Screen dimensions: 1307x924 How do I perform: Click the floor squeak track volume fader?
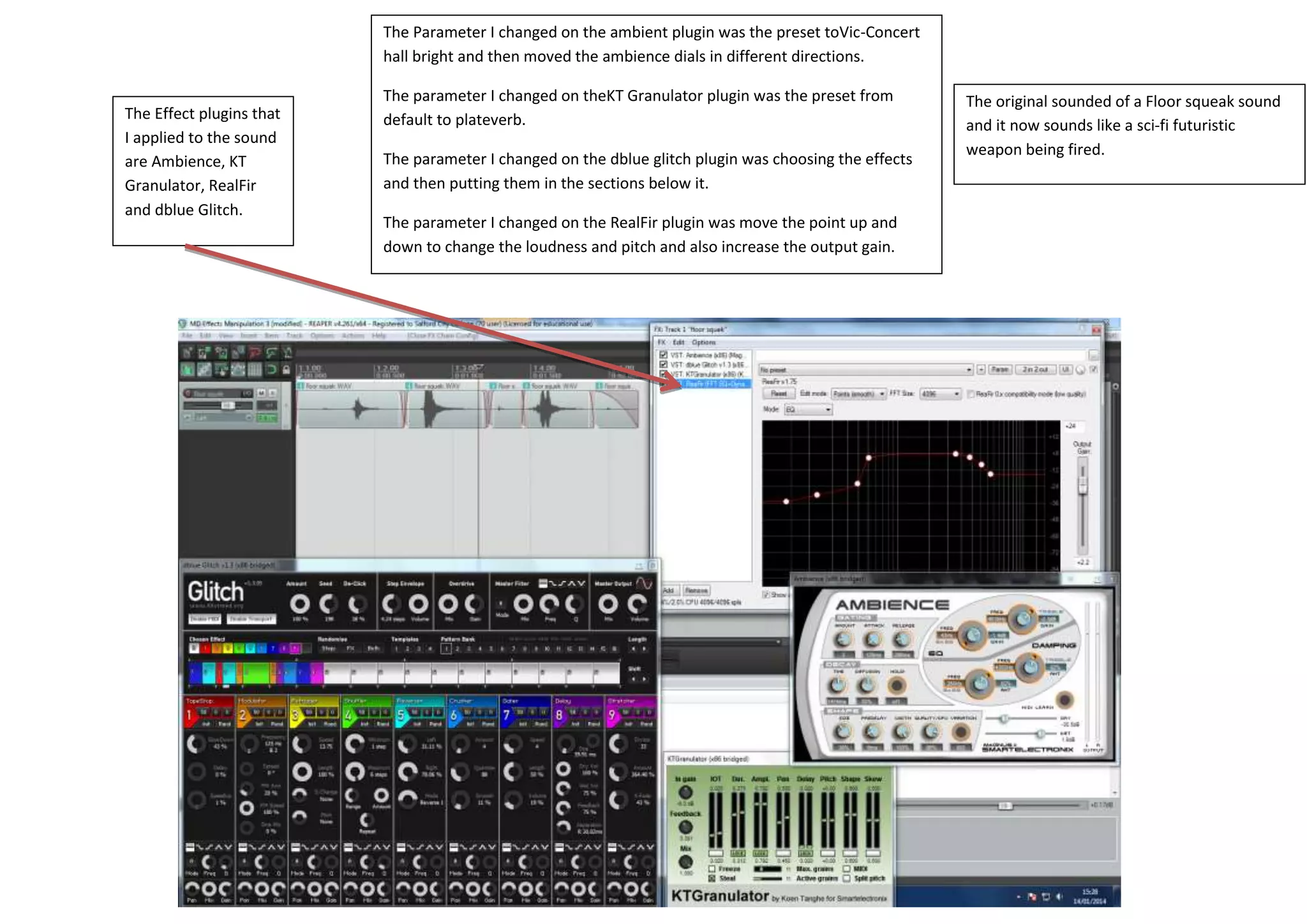click(x=227, y=406)
